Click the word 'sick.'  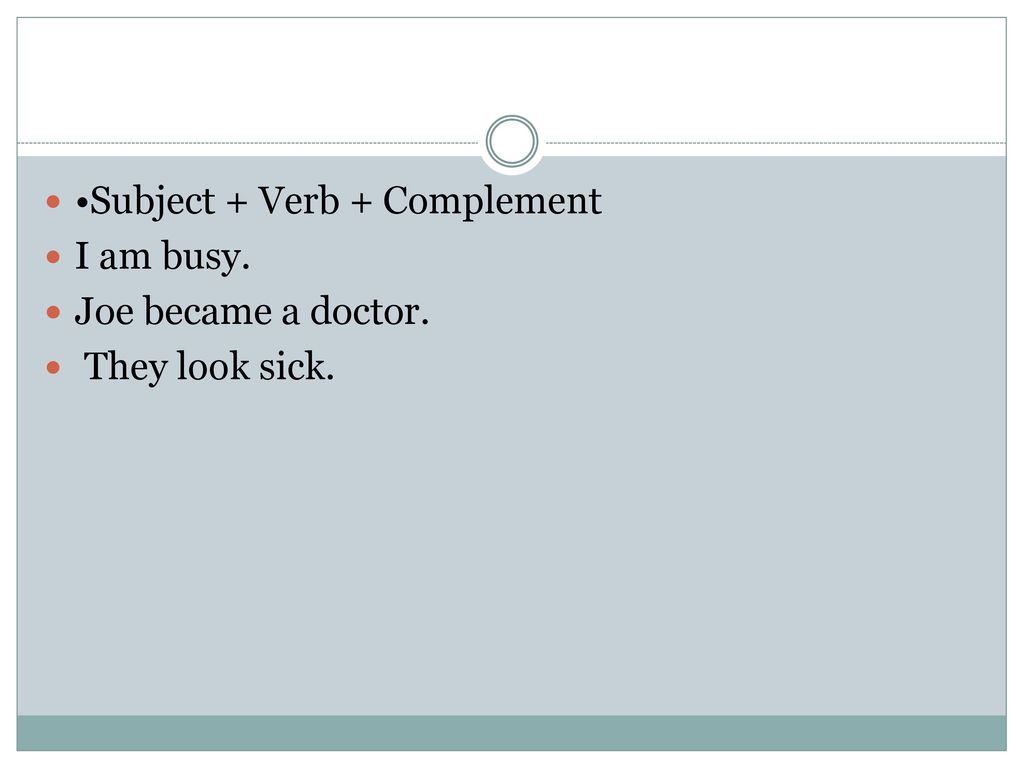(x=296, y=366)
